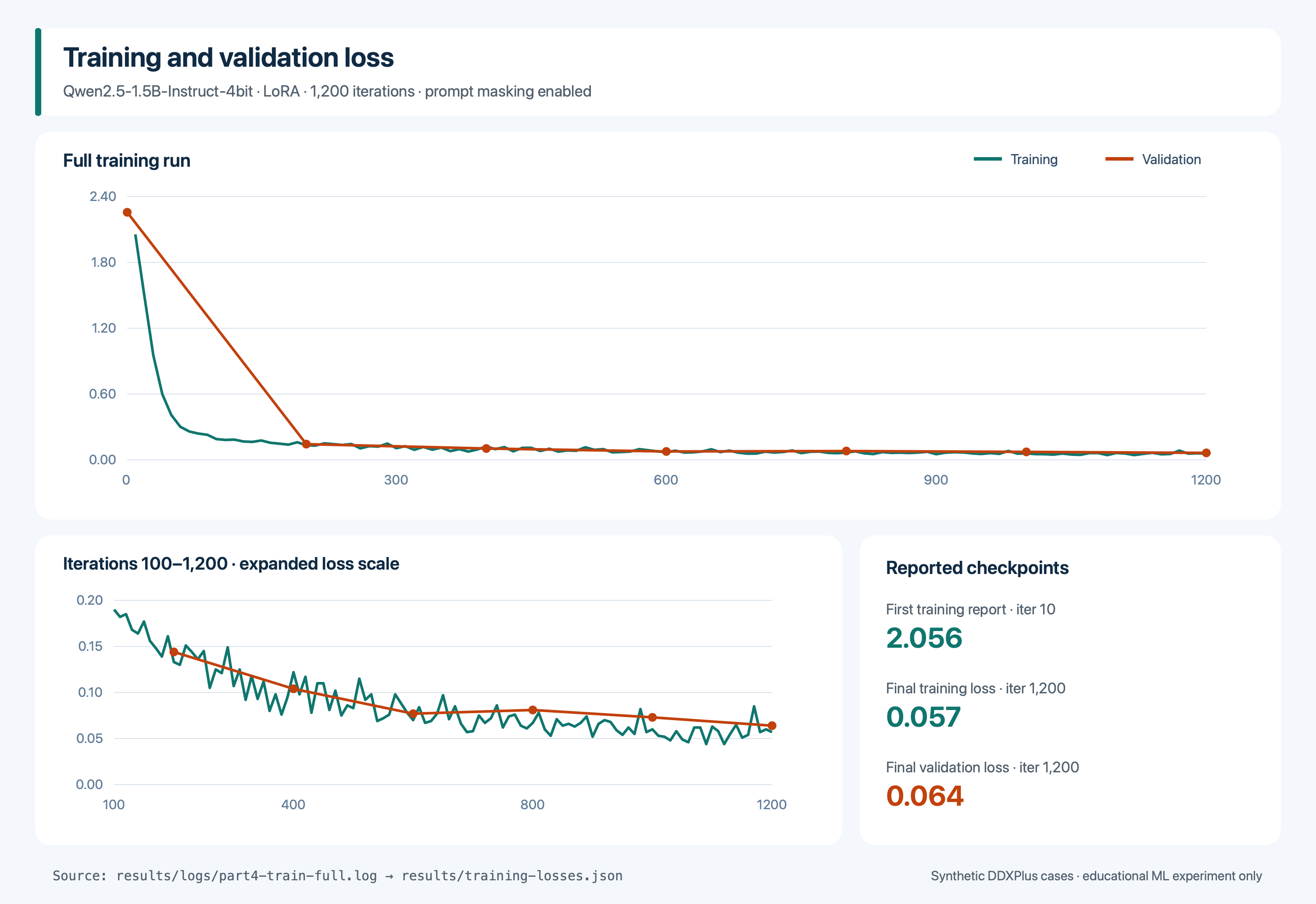Click the 2.40 y-axis label
This screenshot has height=904, width=1316.
tap(103, 197)
